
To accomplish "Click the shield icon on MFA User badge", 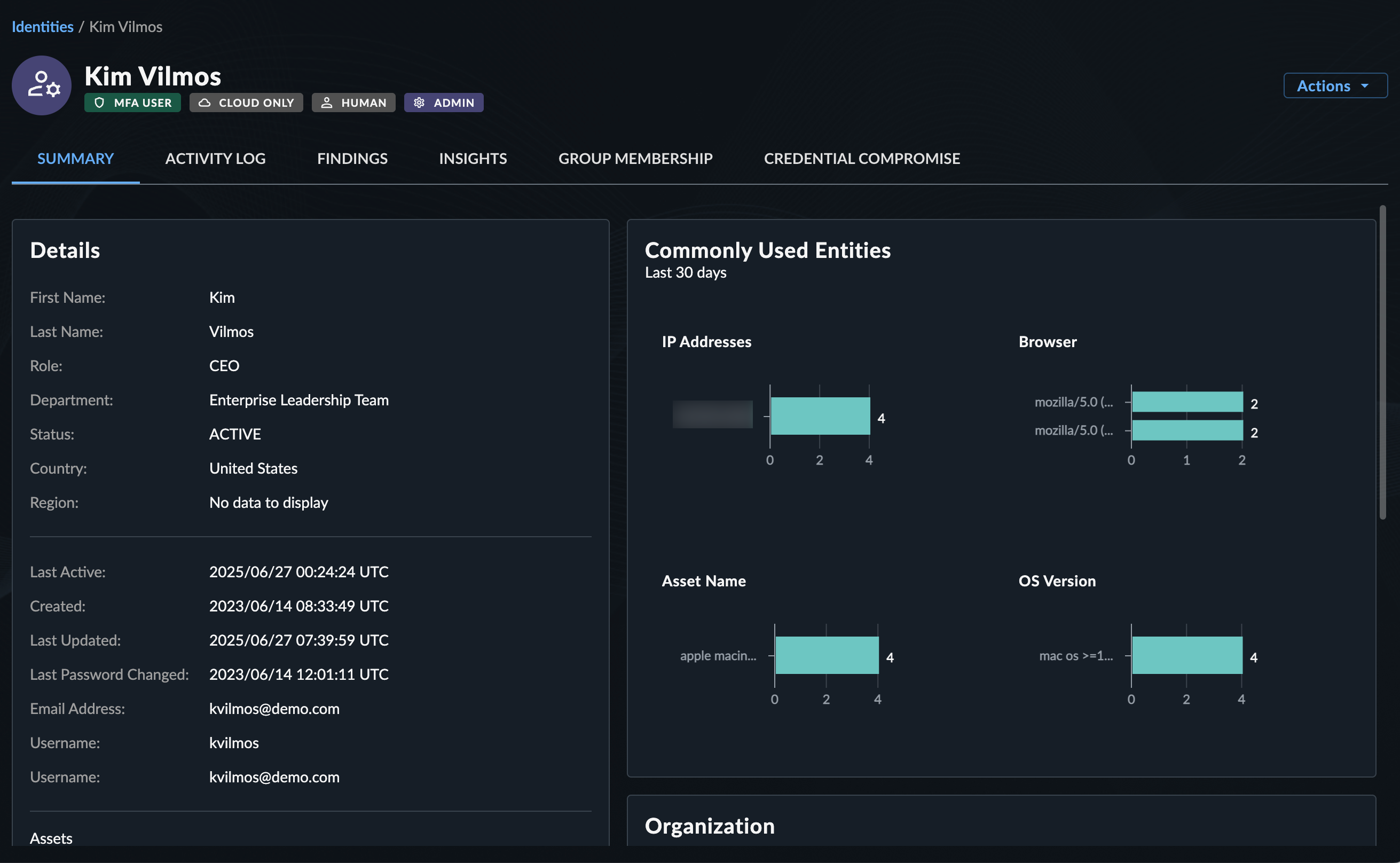I will click(x=99, y=103).
